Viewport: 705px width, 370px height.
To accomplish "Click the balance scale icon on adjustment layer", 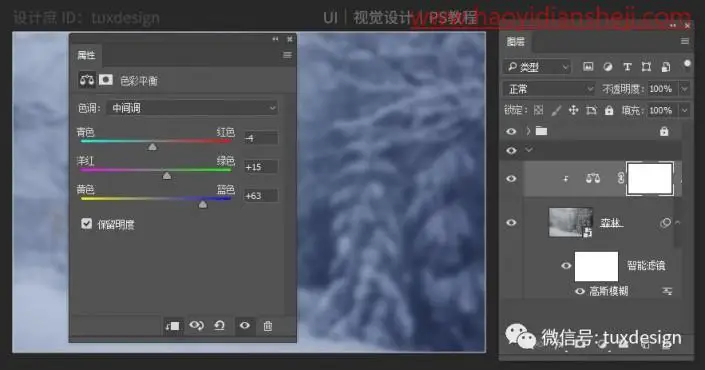I will (593, 178).
